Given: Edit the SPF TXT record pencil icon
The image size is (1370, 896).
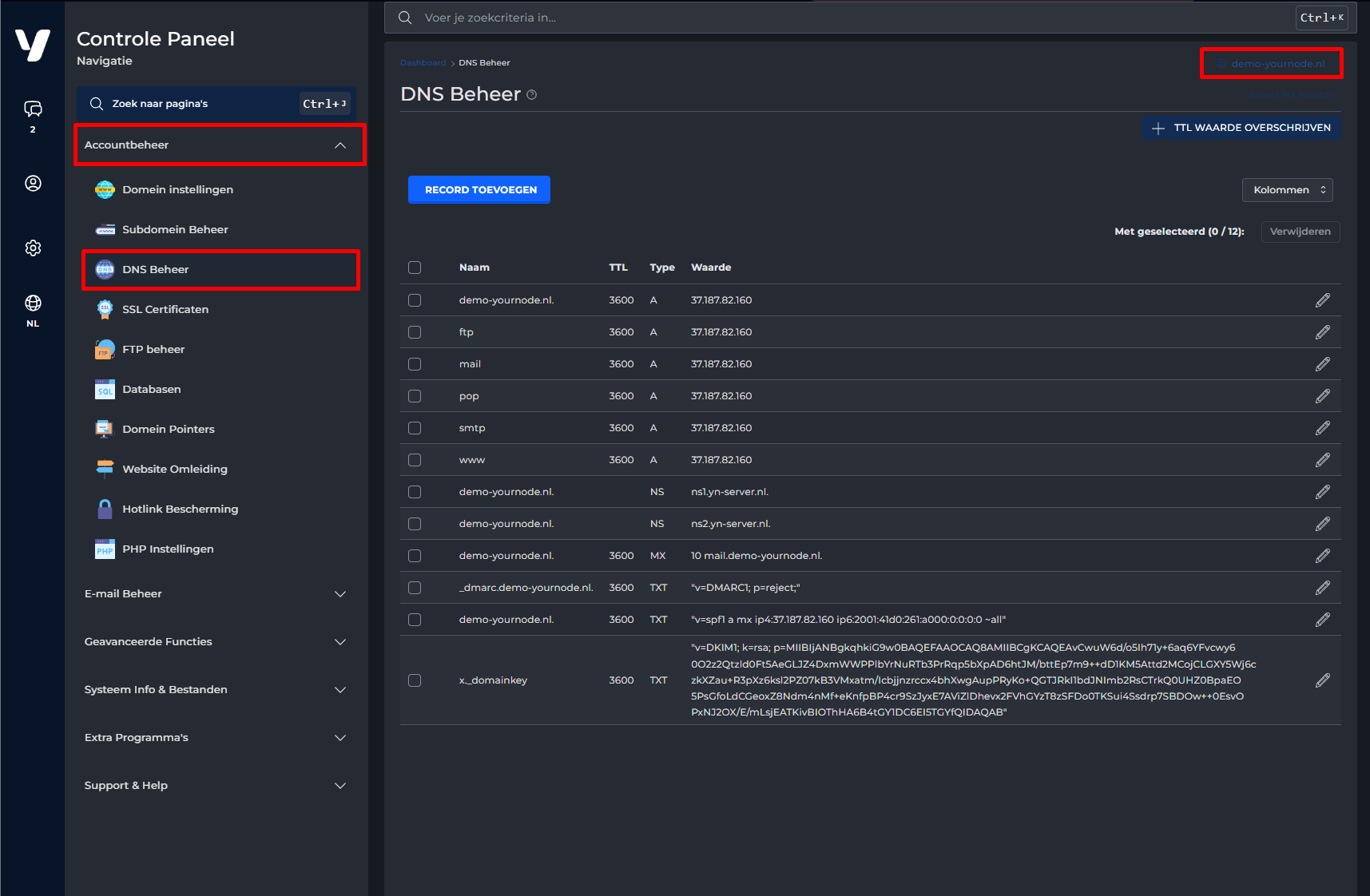Looking at the screenshot, I should coord(1323,620).
